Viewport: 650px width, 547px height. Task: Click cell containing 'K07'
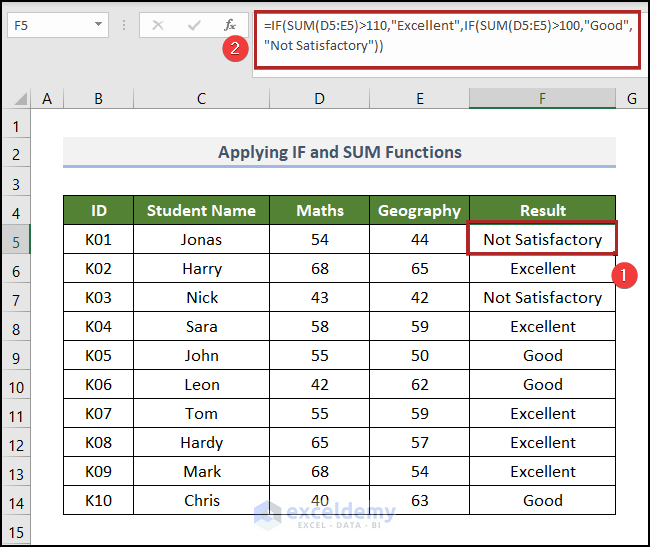pyautogui.click(x=98, y=414)
